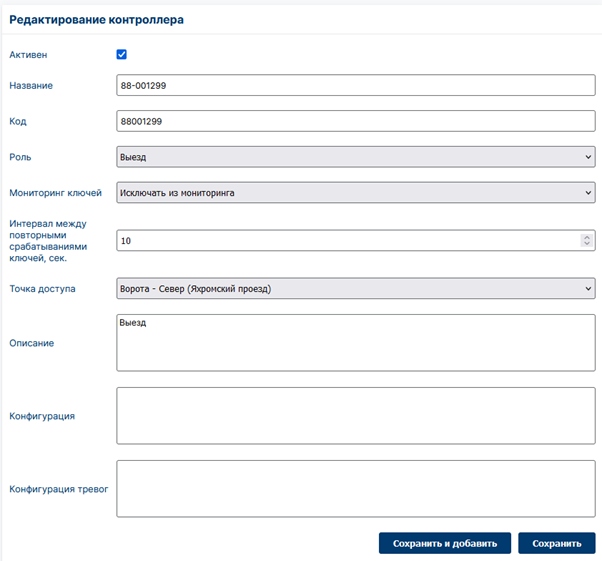The image size is (602, 561).
Task: Decrease interval with the stepper down arrow
Action: click(587, 243)
